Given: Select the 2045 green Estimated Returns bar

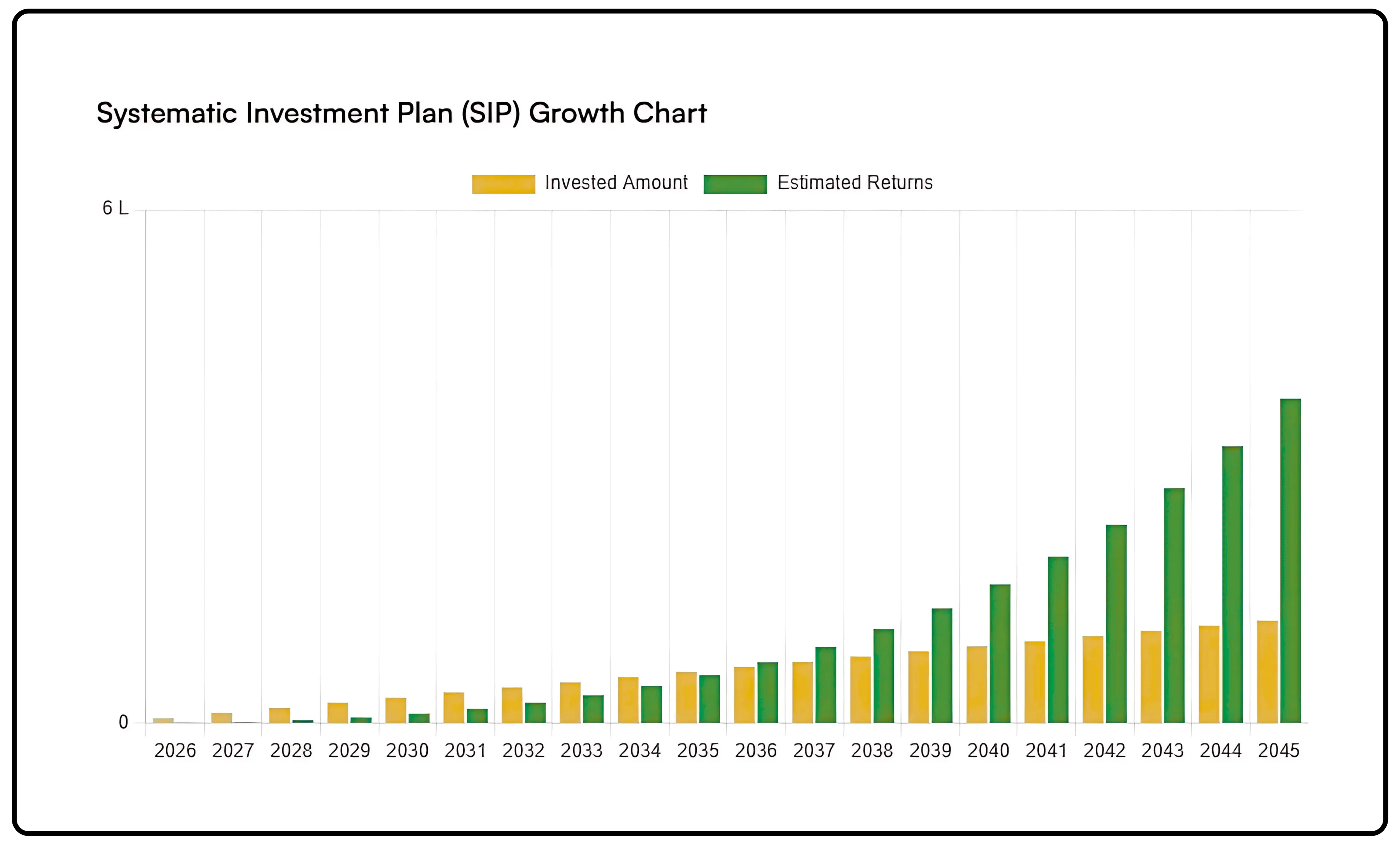Looking at the screenshot, I should pos(1290,561).
